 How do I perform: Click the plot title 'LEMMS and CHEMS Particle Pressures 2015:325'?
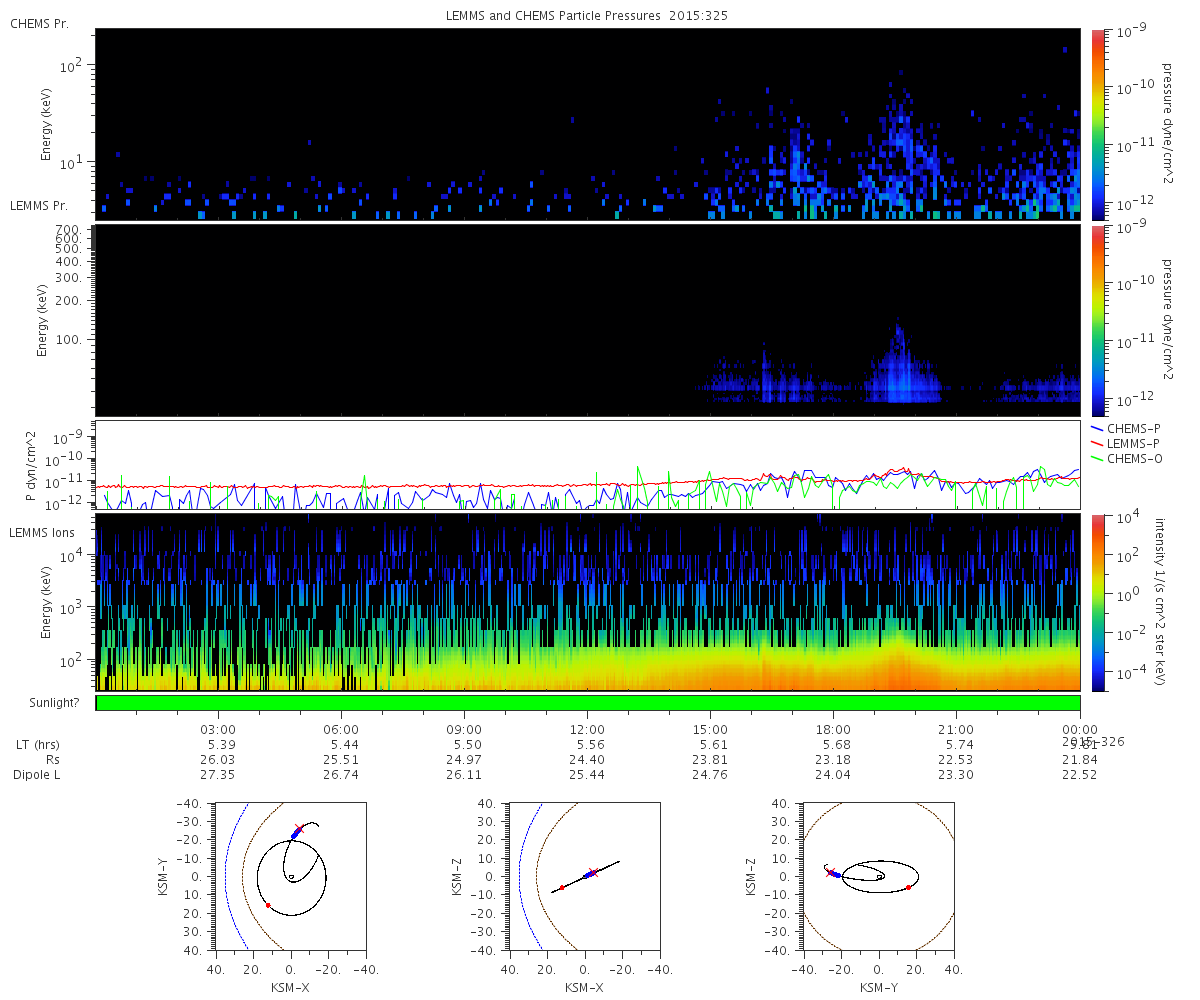587,16
